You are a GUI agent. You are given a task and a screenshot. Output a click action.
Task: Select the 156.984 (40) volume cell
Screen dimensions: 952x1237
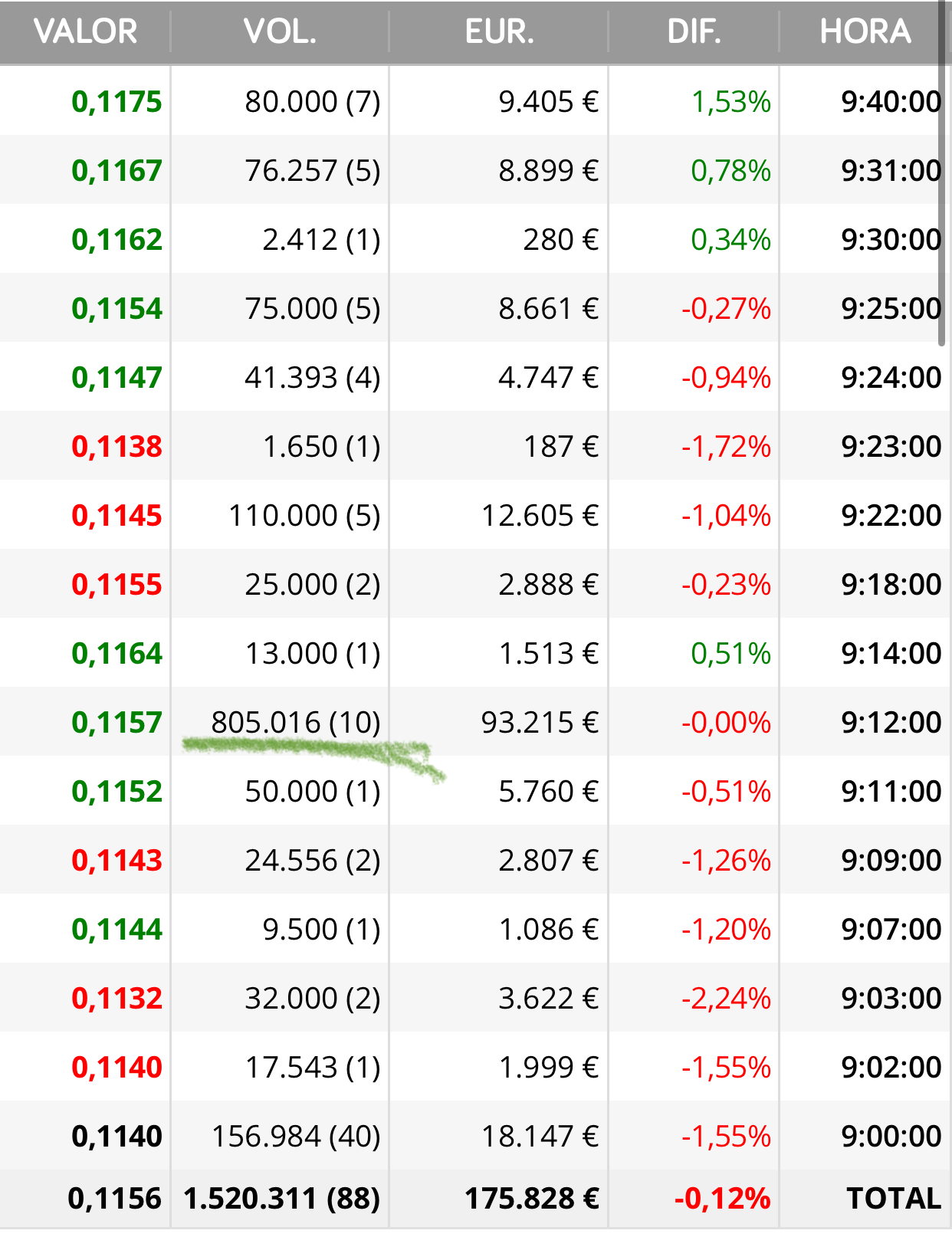296,1137
